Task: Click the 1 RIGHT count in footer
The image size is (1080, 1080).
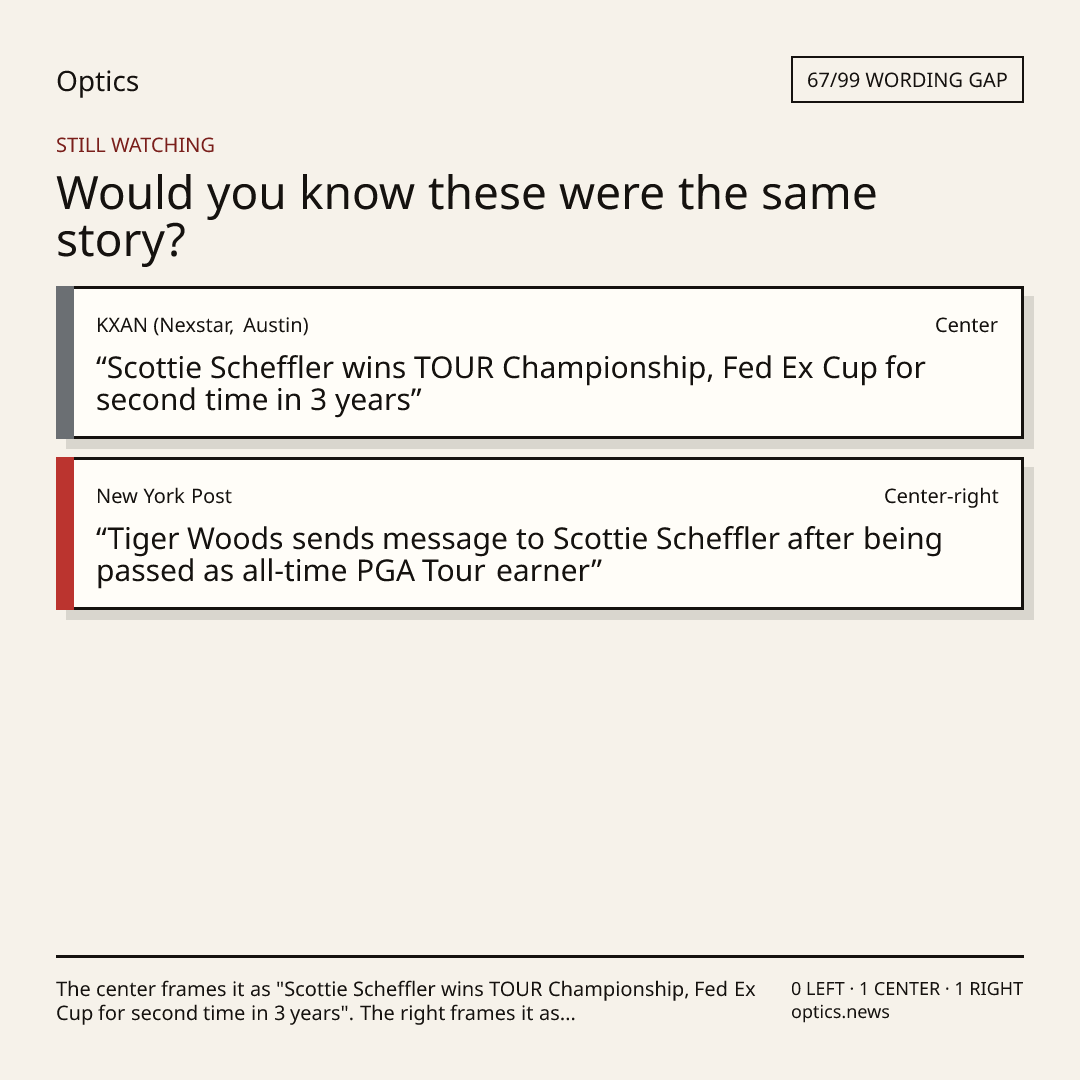Action: pos(988,989)
